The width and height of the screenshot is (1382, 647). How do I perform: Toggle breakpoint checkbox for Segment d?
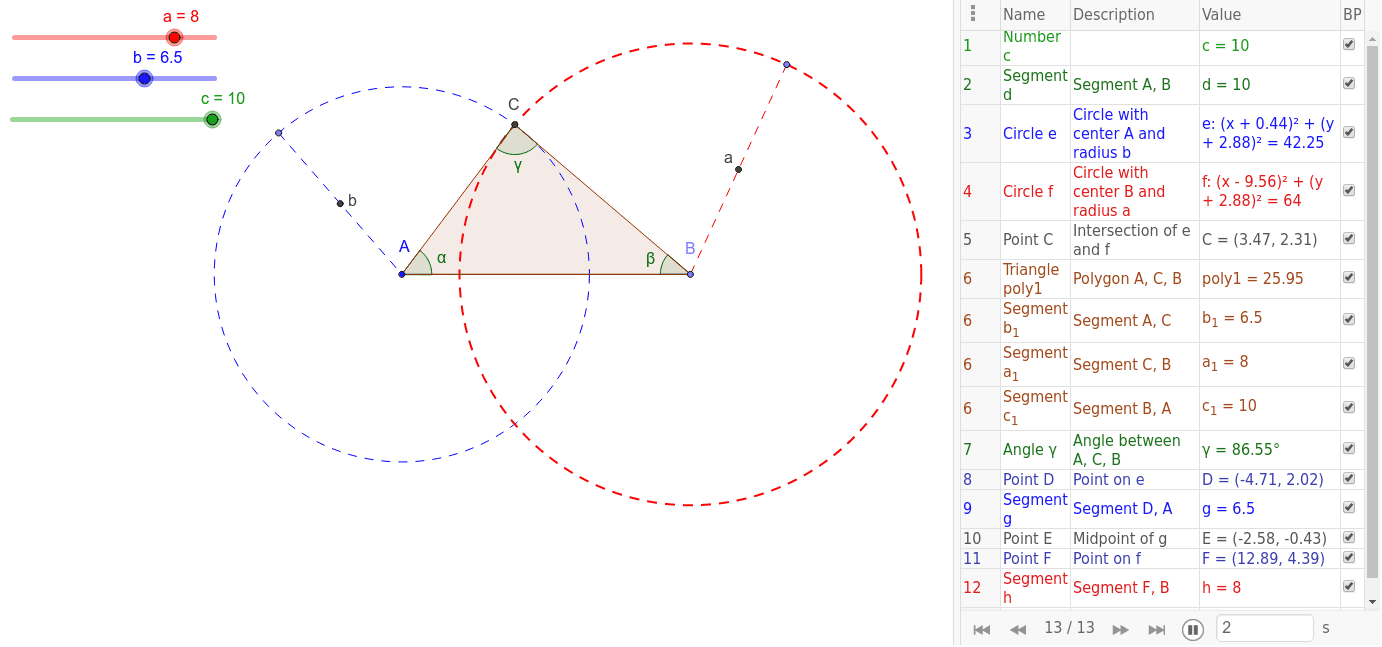(1349, 84)
